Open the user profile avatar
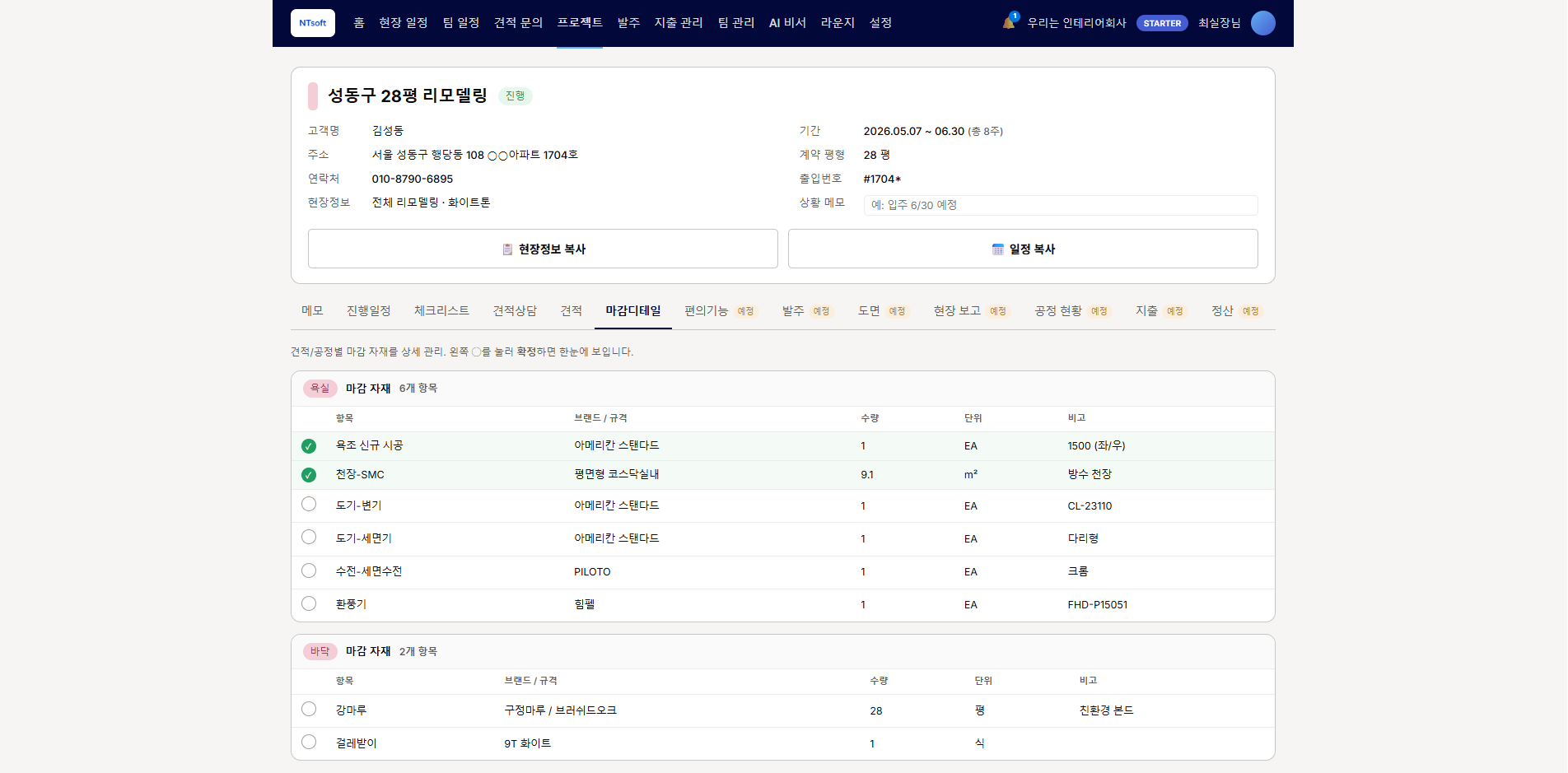Viewport: 1568px width, 773px height. tap(1262, 23)
